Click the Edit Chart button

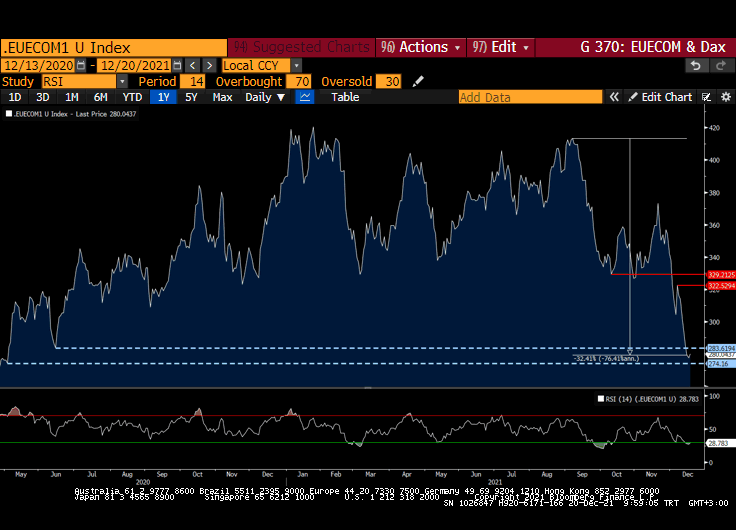660,97
